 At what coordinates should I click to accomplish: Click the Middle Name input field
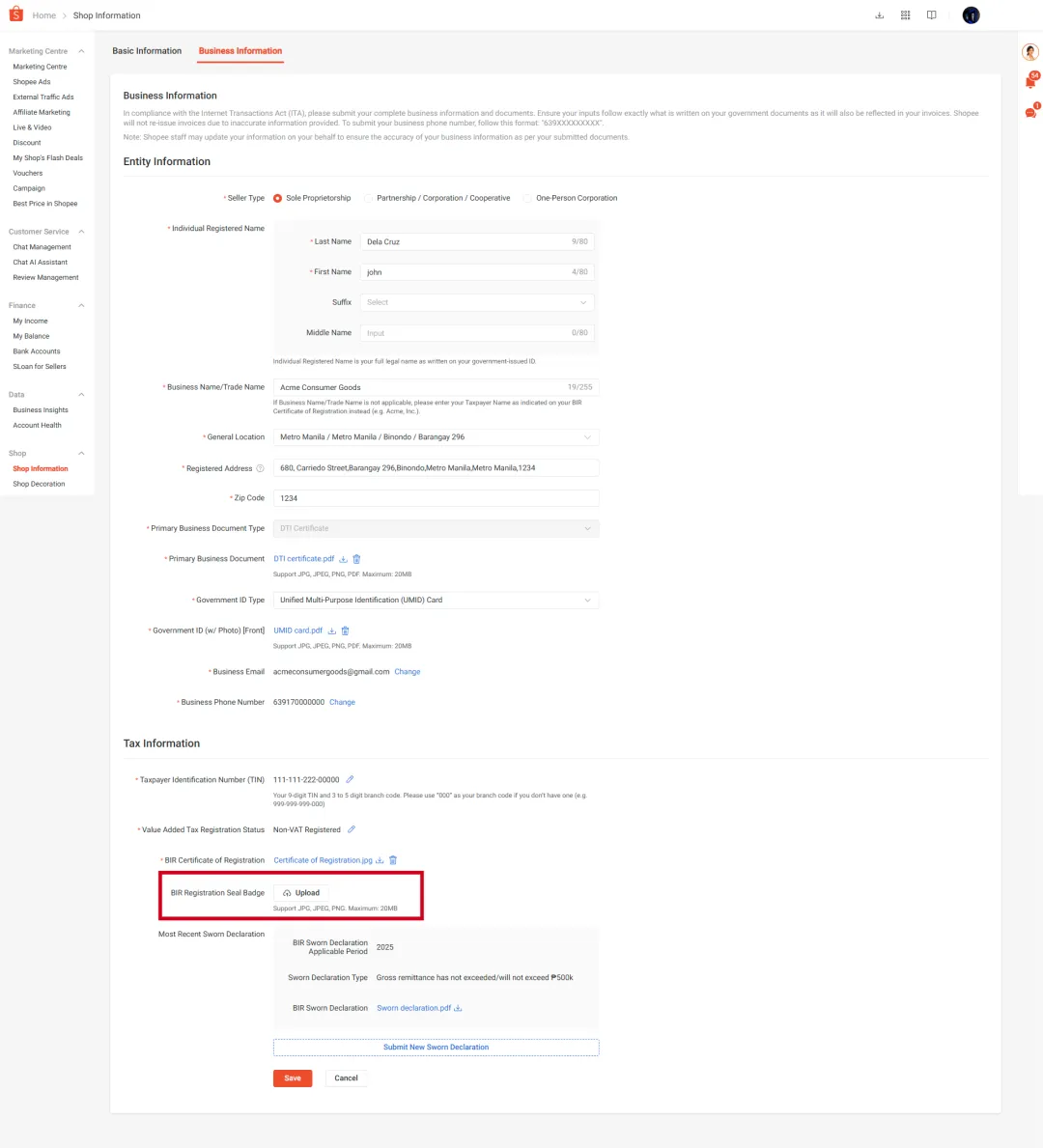(477, 332)
